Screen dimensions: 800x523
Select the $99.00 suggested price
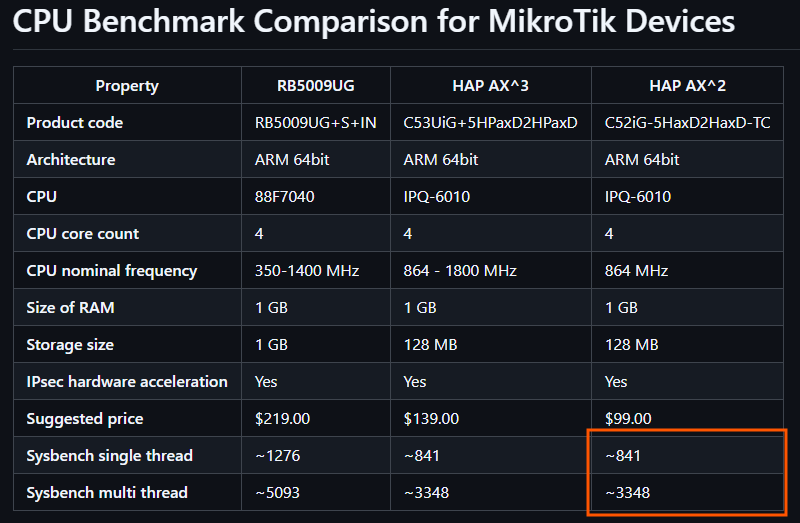(628, 419)
